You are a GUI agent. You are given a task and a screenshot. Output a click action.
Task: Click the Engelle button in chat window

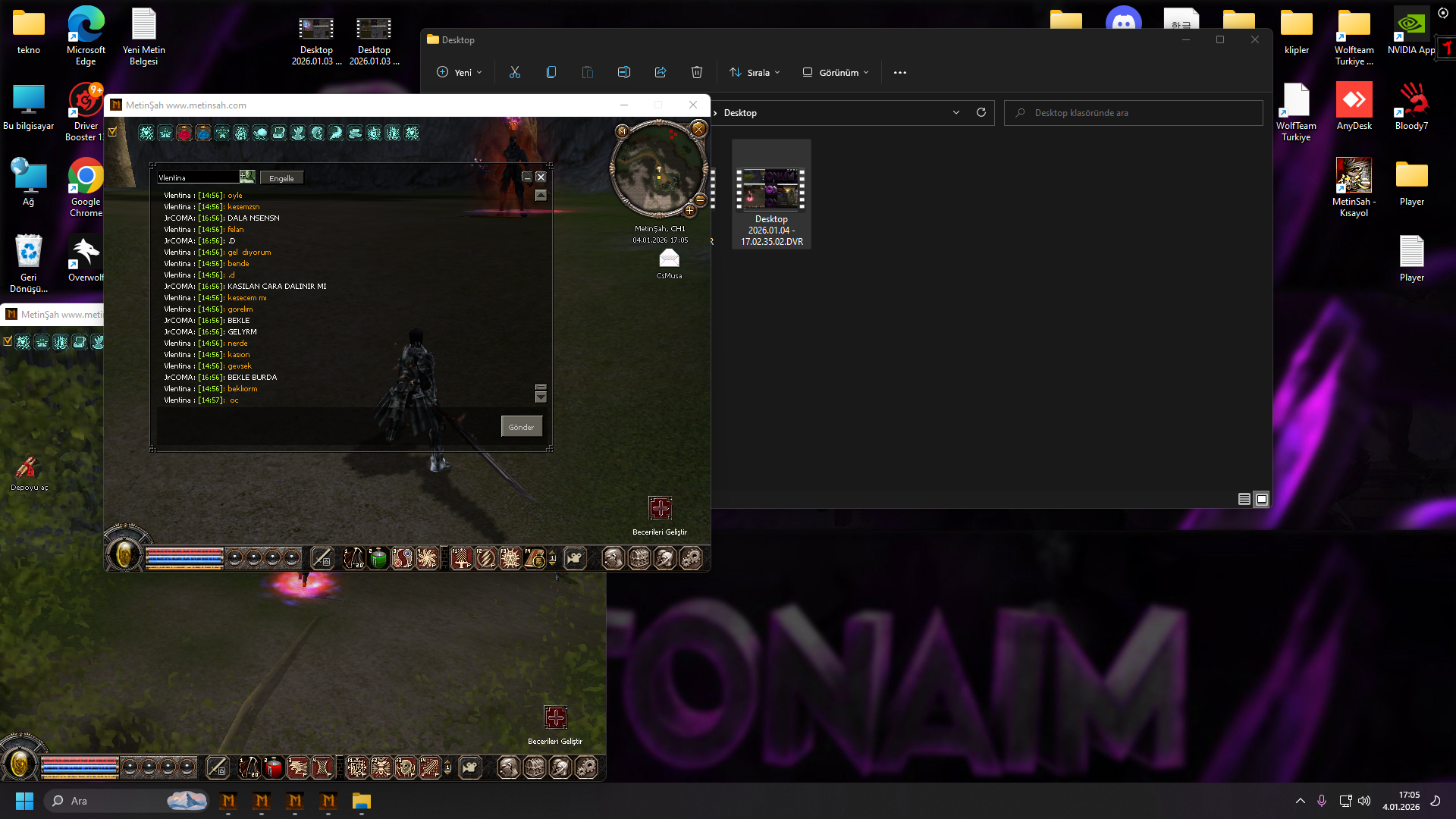tap(281, 178)
